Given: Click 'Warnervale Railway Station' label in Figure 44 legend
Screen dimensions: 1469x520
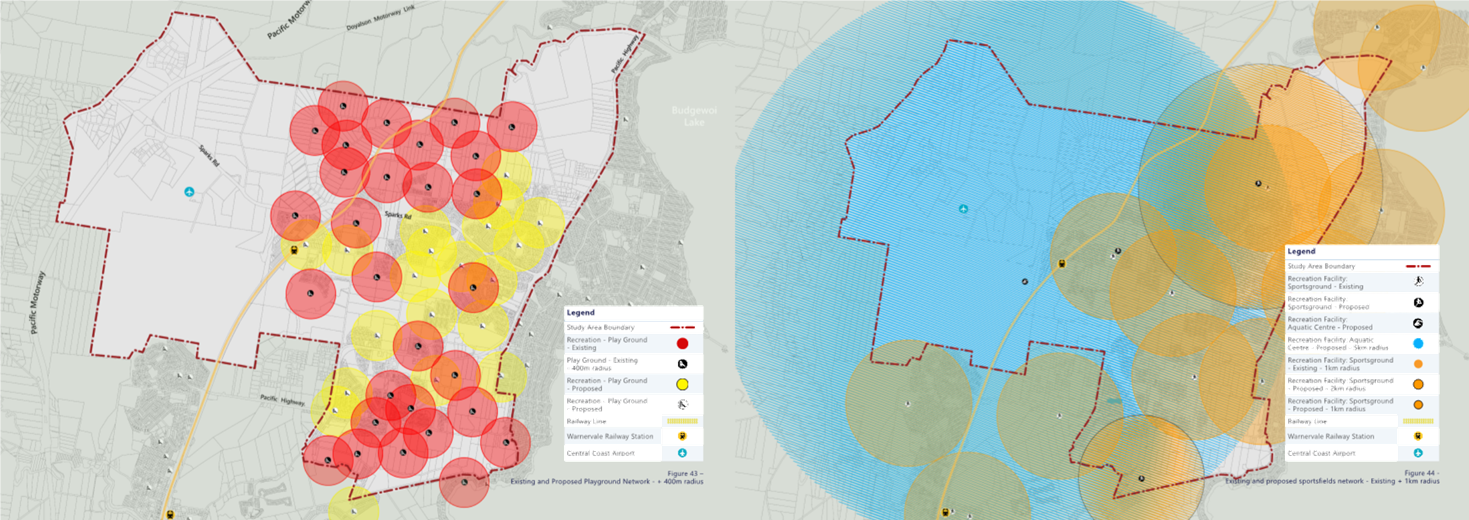Looking at the screenshot, I should (x=1331, y=436).
